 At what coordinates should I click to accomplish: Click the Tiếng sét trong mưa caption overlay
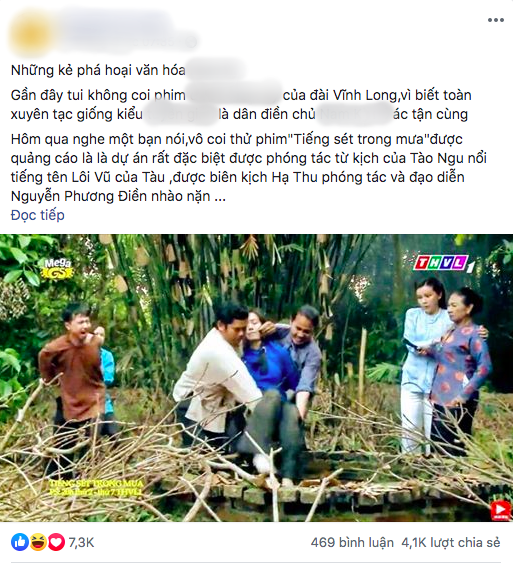[x=96, y=488]
